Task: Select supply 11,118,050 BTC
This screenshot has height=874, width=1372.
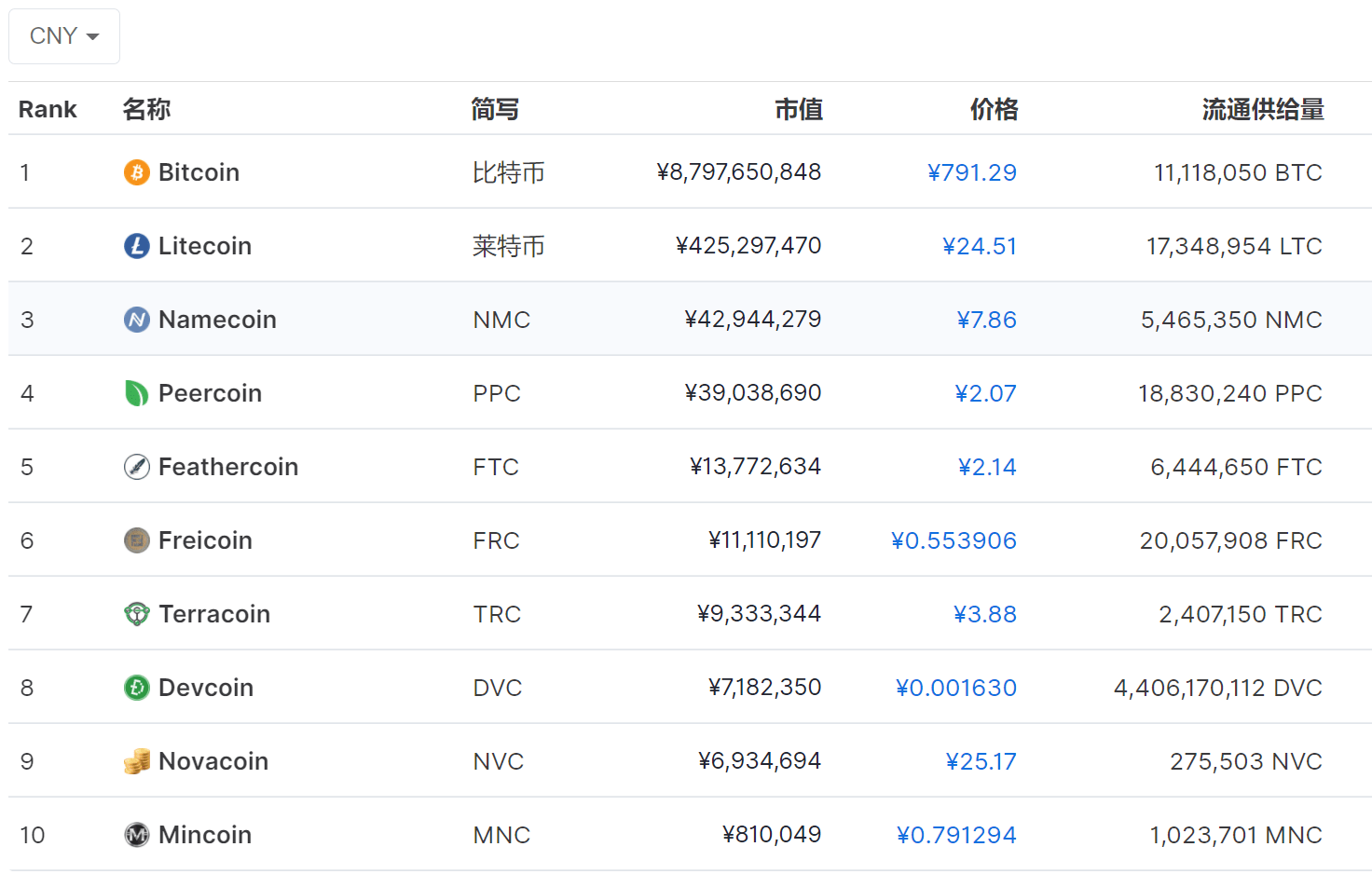Action: pos(1239,172)
